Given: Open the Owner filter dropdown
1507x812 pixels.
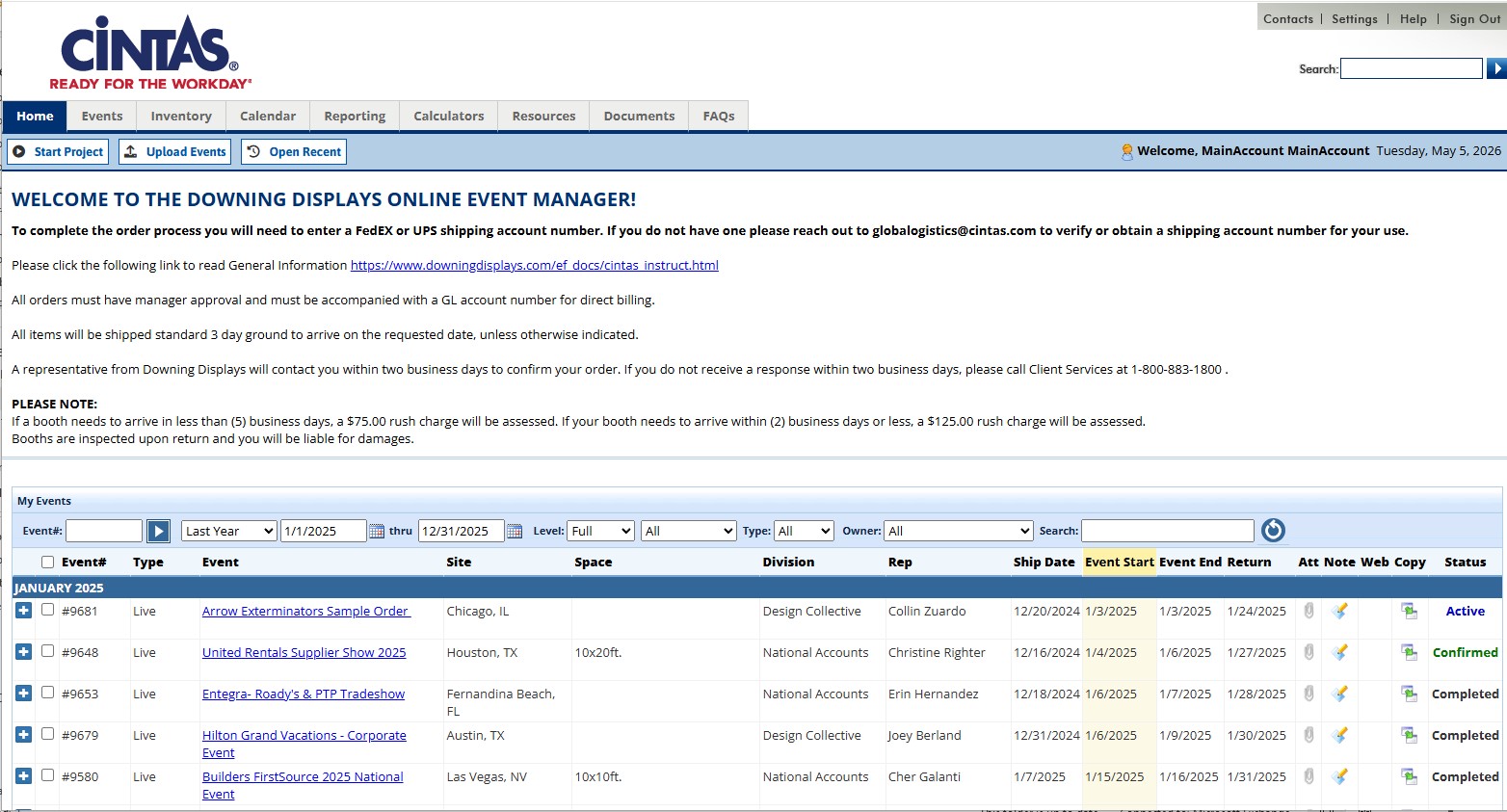Looking at the screenshot, I should coord(959,531).
